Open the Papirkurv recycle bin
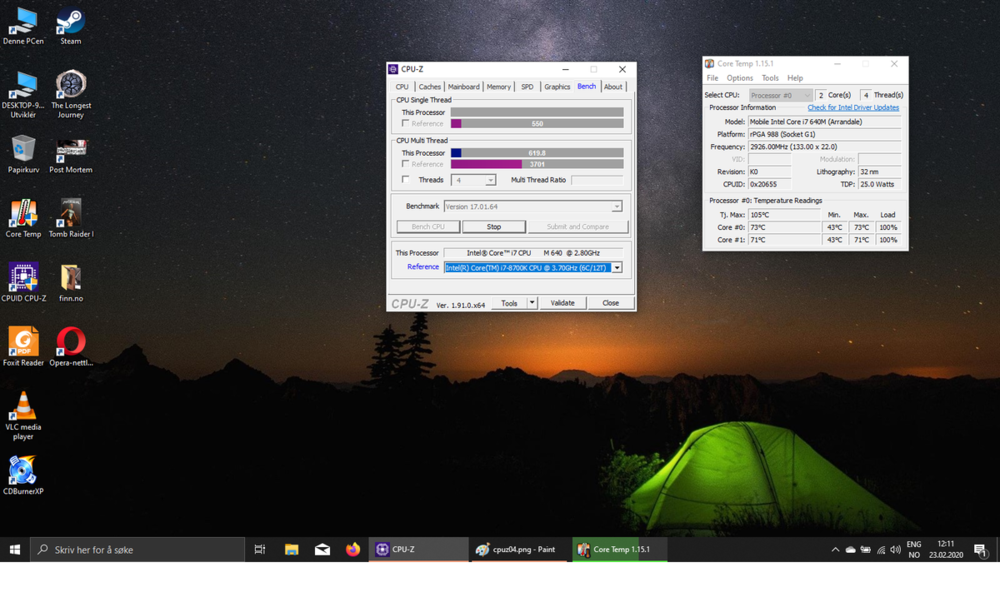The height and width of the screenshot is (607, 1000). [x=23, y=154]
